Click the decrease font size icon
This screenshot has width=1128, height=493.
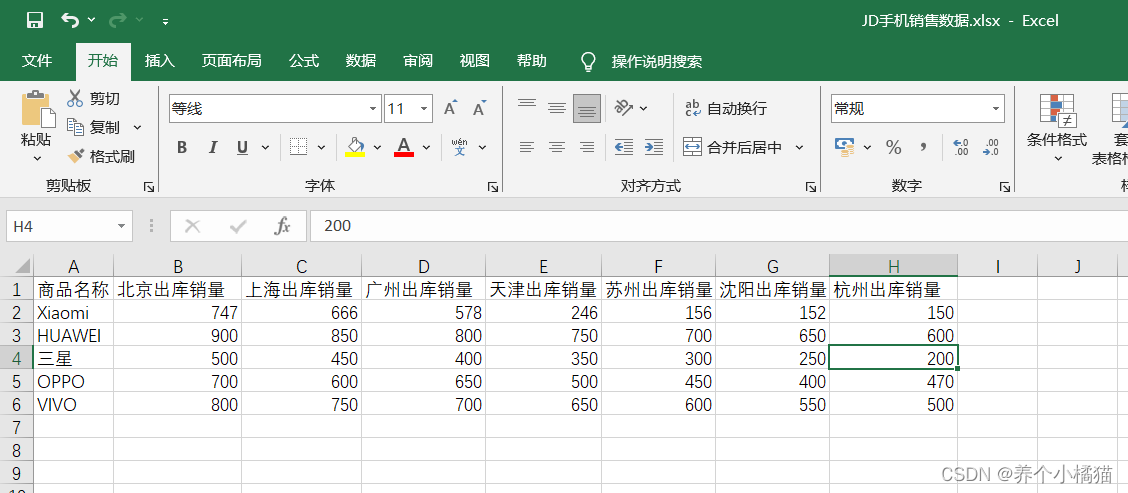point(479,109)
